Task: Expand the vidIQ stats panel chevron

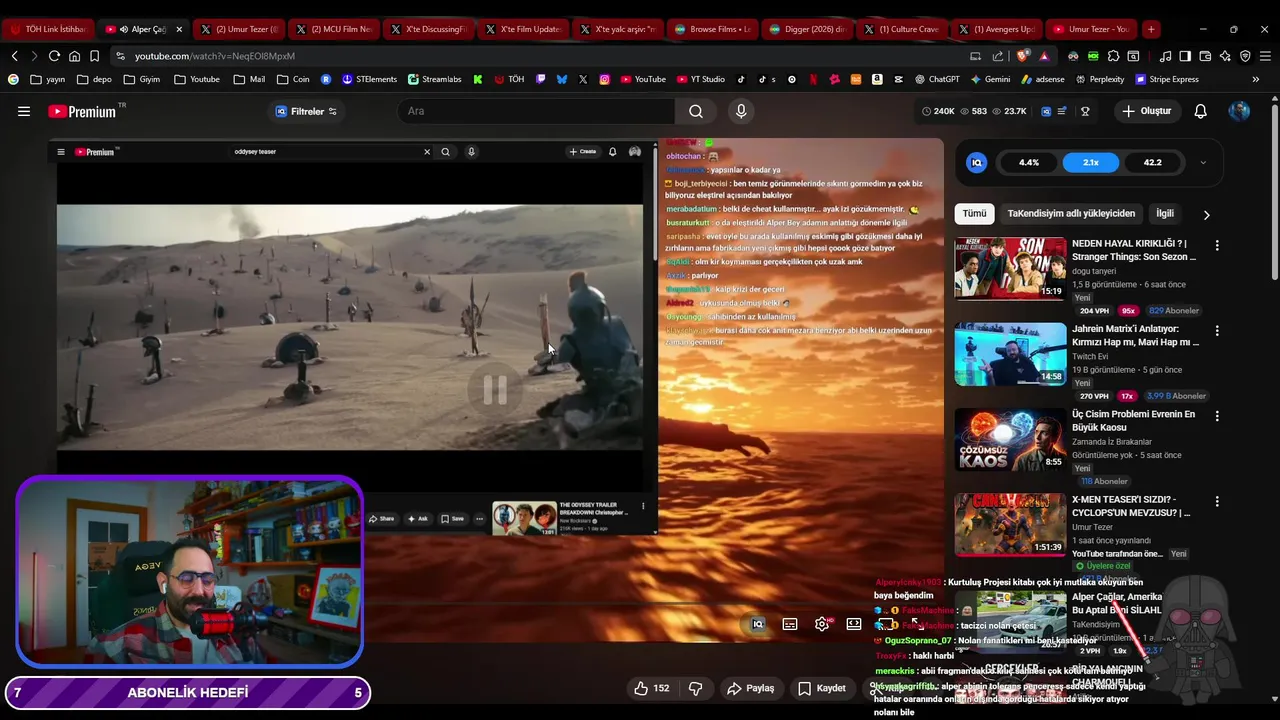Action: coord(1203,162)
